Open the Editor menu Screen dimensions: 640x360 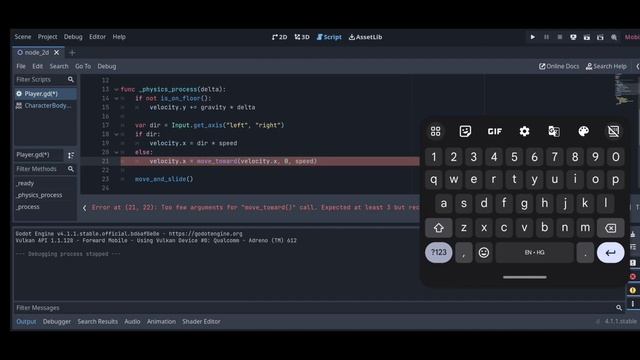[x=98, y=37]
